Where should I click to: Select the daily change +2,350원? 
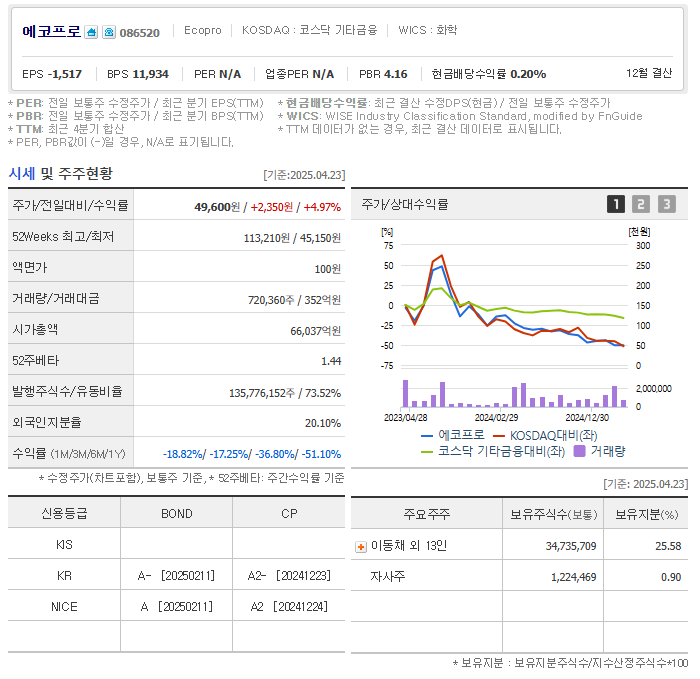click(x=272, y=207)
